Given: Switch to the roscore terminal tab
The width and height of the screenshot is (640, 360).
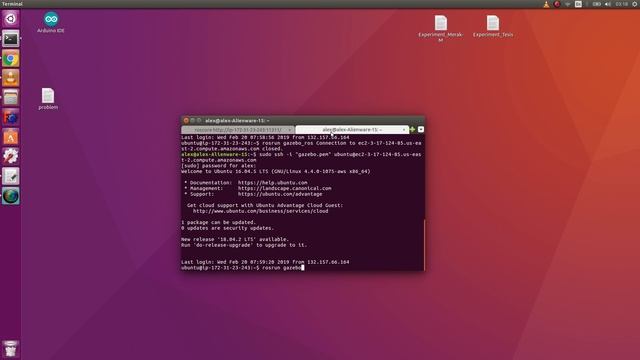Looking at the screenshot, I should [x=238, y=130].
